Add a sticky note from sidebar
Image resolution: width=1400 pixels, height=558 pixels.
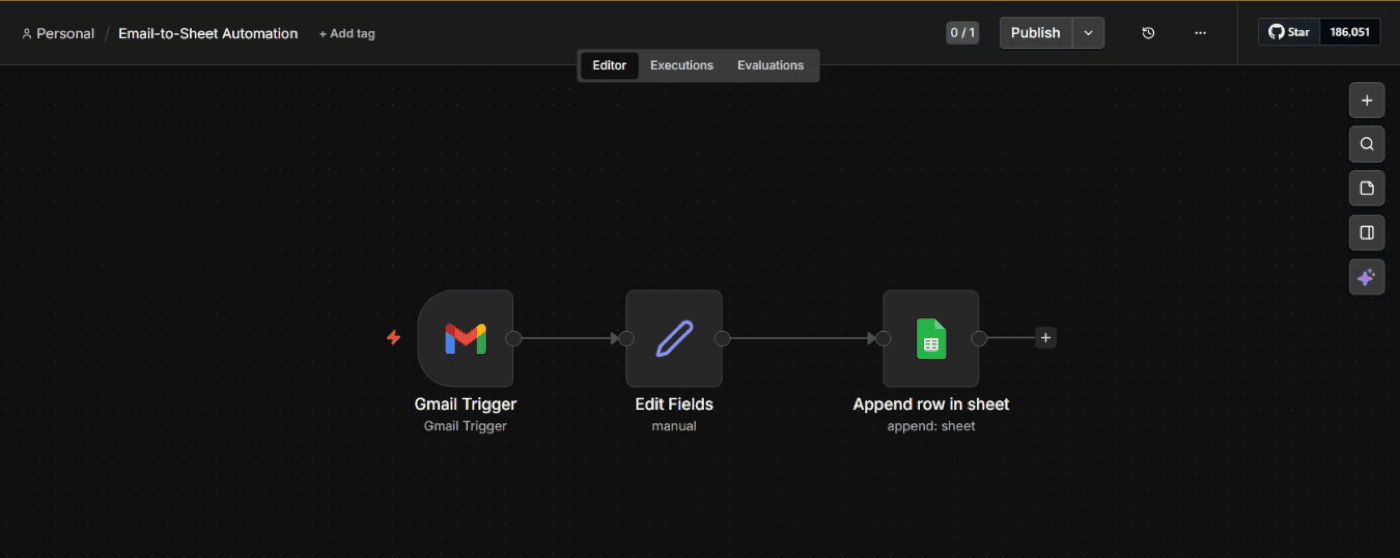(x=1367, y=188)
